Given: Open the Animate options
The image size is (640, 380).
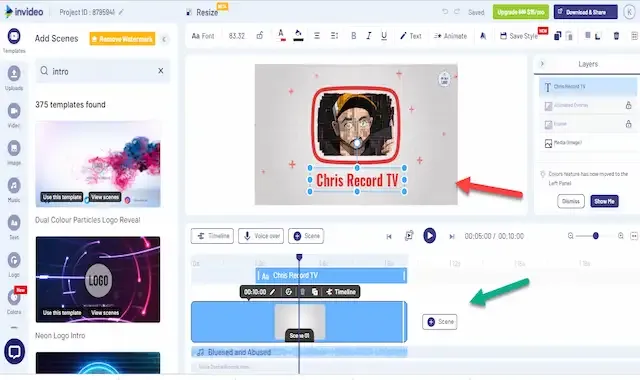Looking at the screenshot, I should (x=450, y=36).
